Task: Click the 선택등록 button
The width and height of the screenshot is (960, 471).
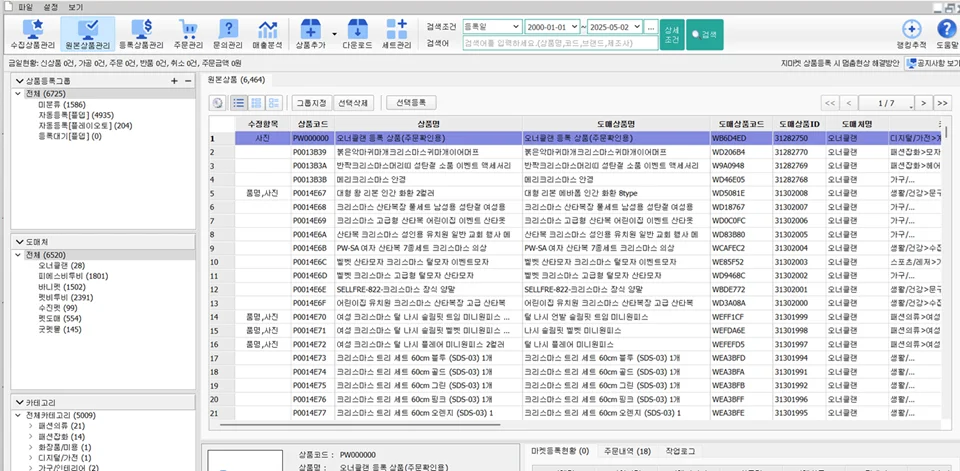Action: point(411,103)
